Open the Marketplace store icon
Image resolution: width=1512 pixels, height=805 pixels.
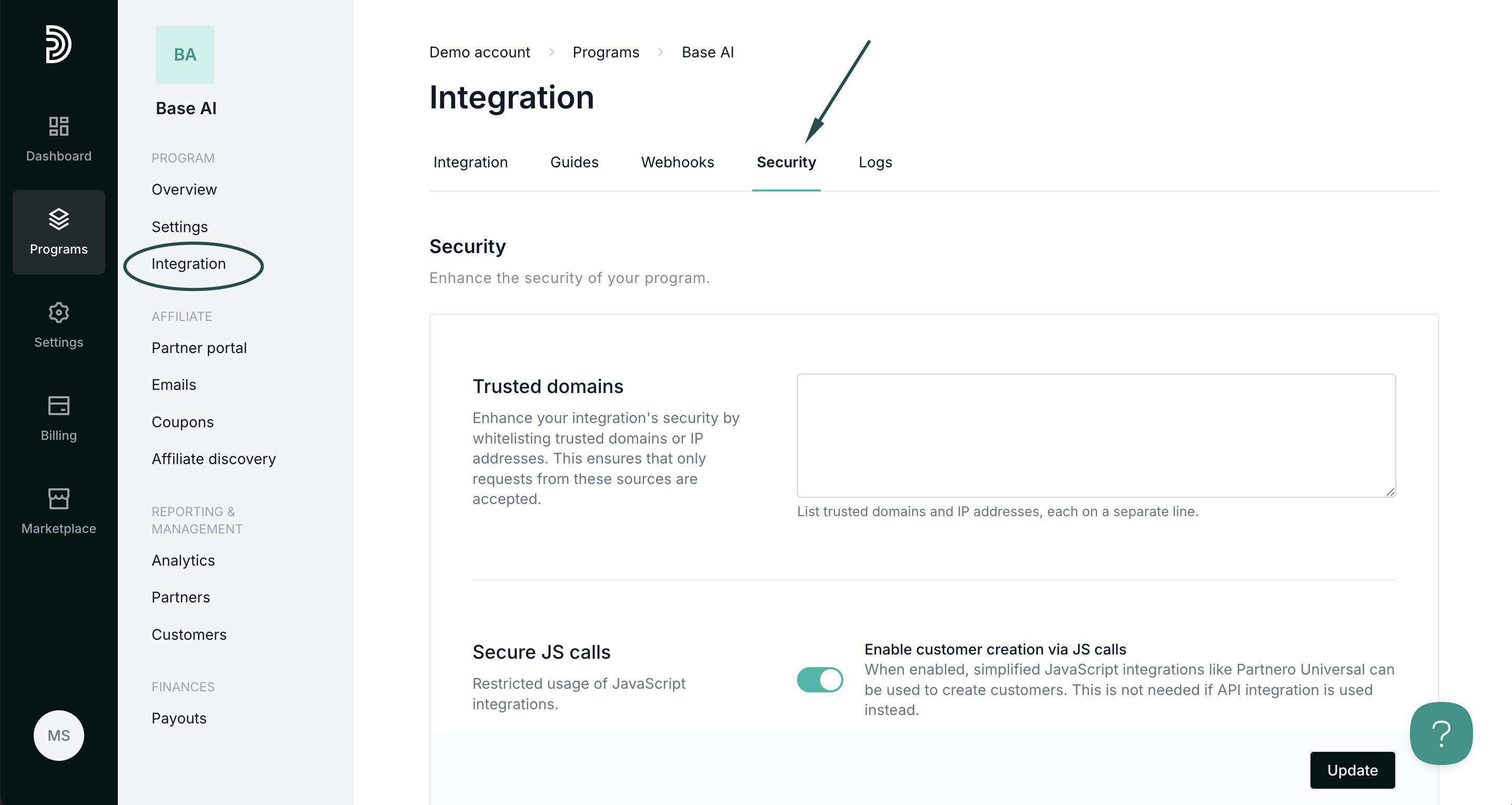point(59,498)
